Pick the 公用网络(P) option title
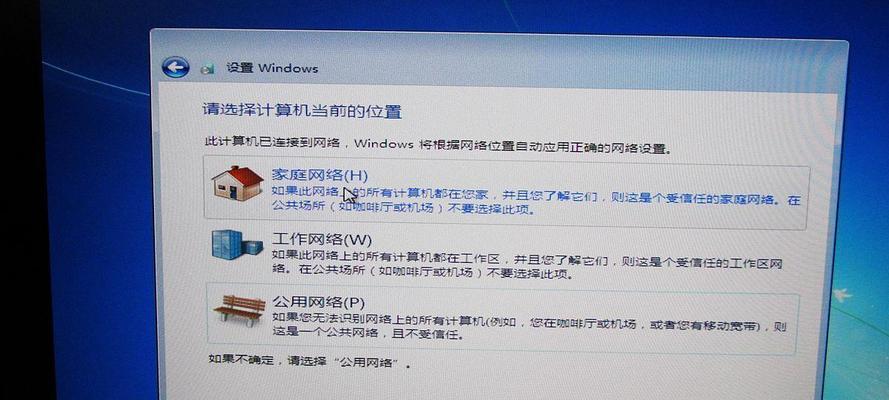The image size is (889, 400). coord(318,303)
